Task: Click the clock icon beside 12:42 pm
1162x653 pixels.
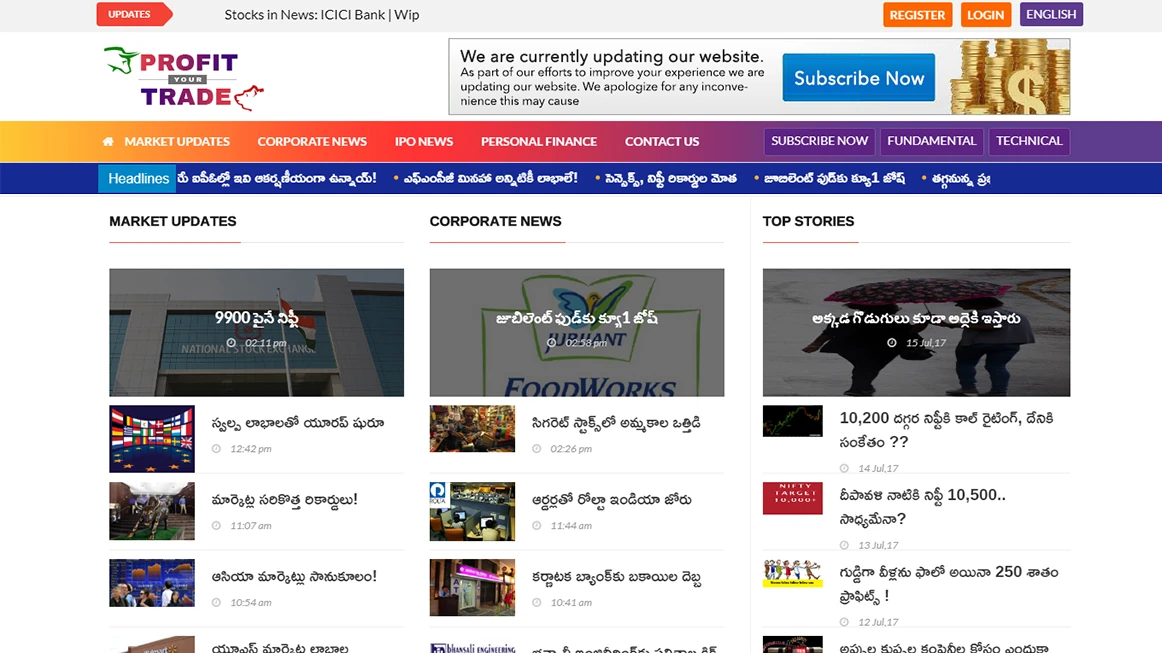Action: pos(216,448)
